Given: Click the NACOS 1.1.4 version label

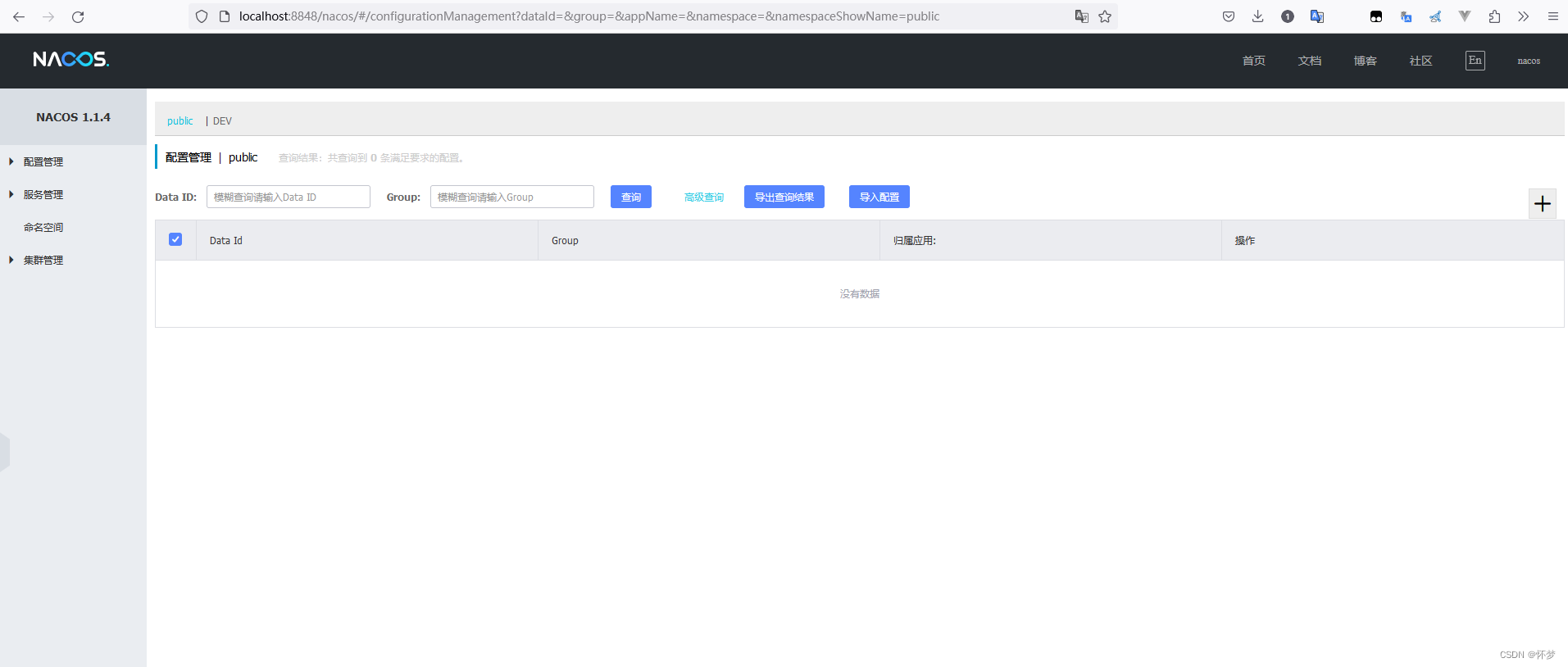Looking at the screenshot, I should (x=73, y=117).
